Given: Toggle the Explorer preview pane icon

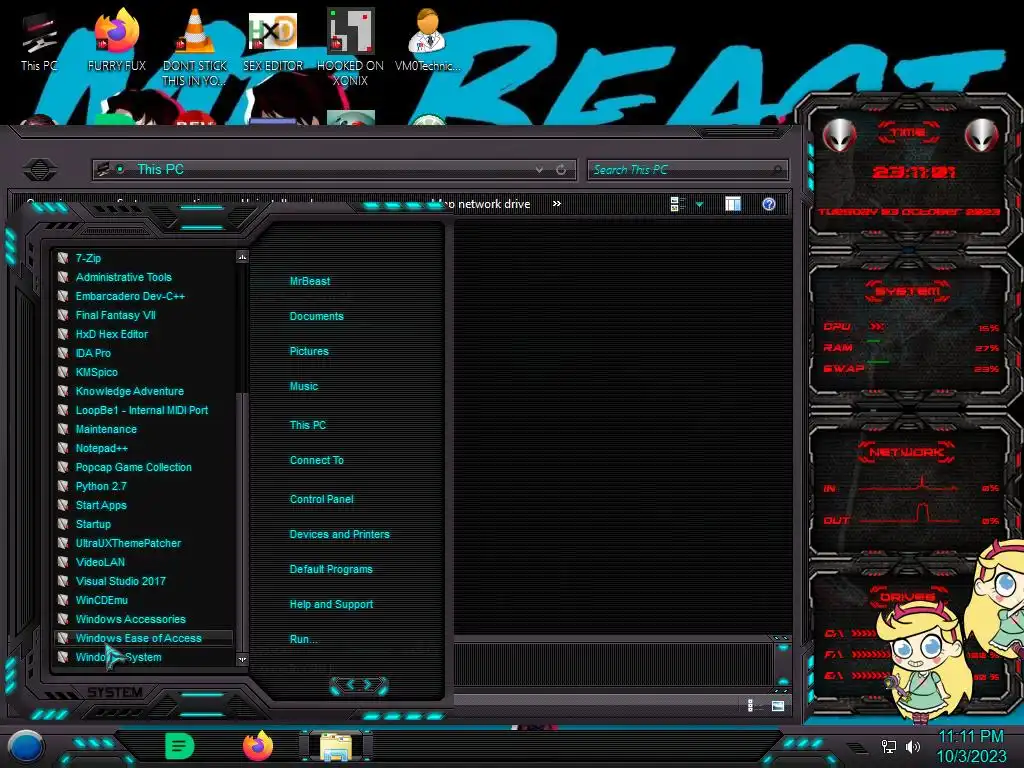Looking at the screenshot, I should click(733, 204).
